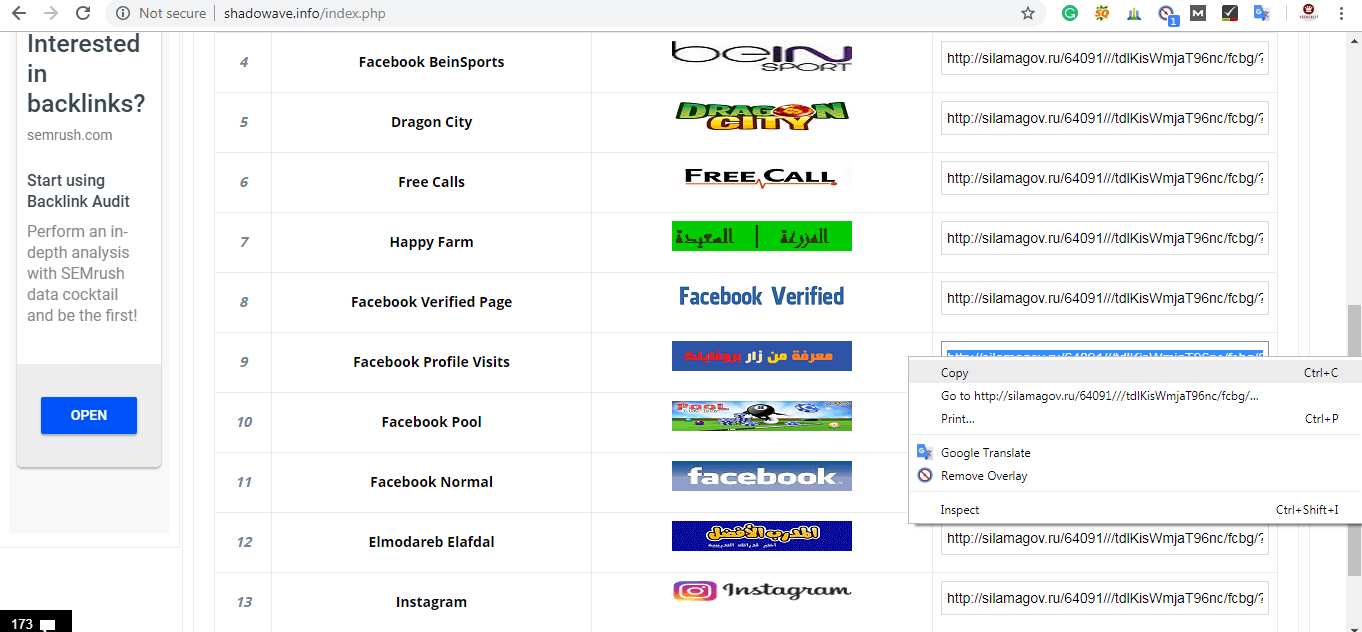Viewport: 1362px width, 632px height.
Task: Open the Grammarly extension icon
Action: [x=1070, y=13]
